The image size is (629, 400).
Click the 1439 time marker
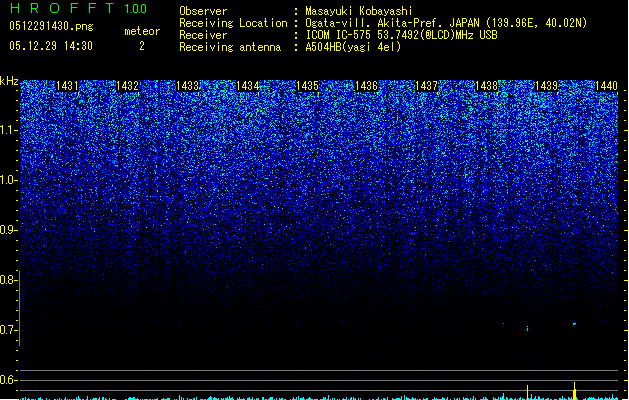pos(546,86)
